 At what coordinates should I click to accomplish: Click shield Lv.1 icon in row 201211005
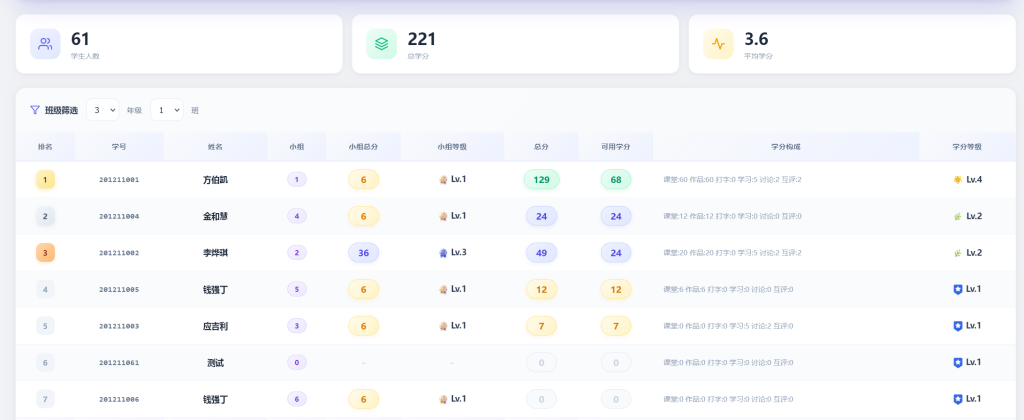coord(958,289)
